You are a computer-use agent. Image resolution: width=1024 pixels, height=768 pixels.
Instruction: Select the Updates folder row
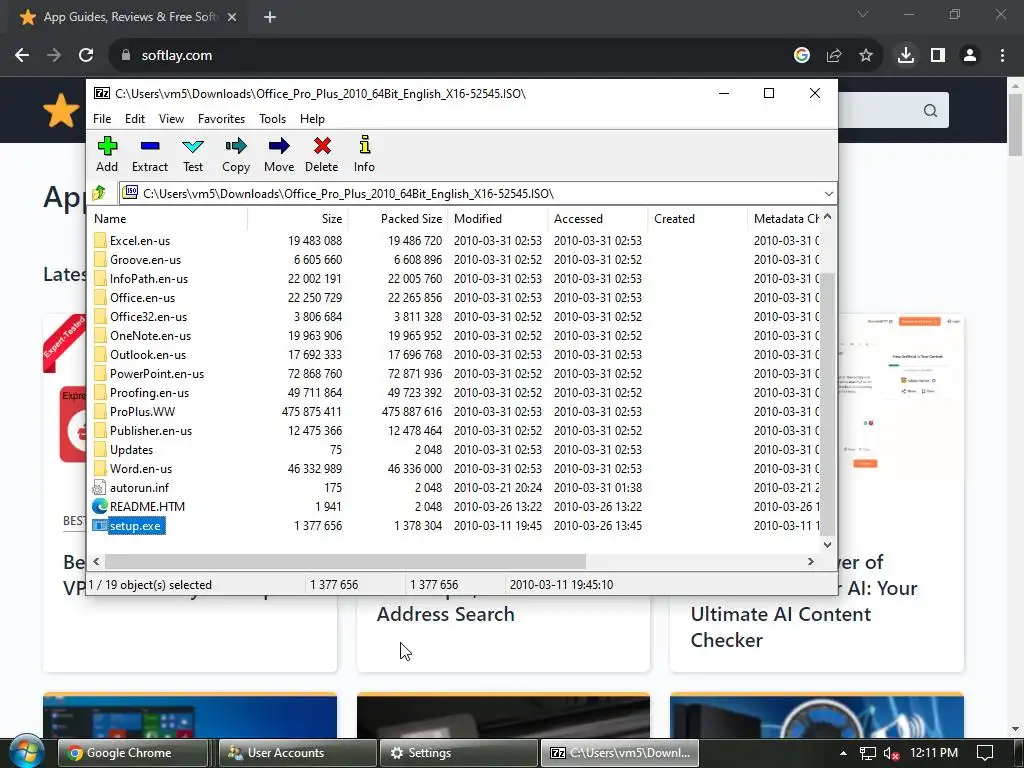455,450
